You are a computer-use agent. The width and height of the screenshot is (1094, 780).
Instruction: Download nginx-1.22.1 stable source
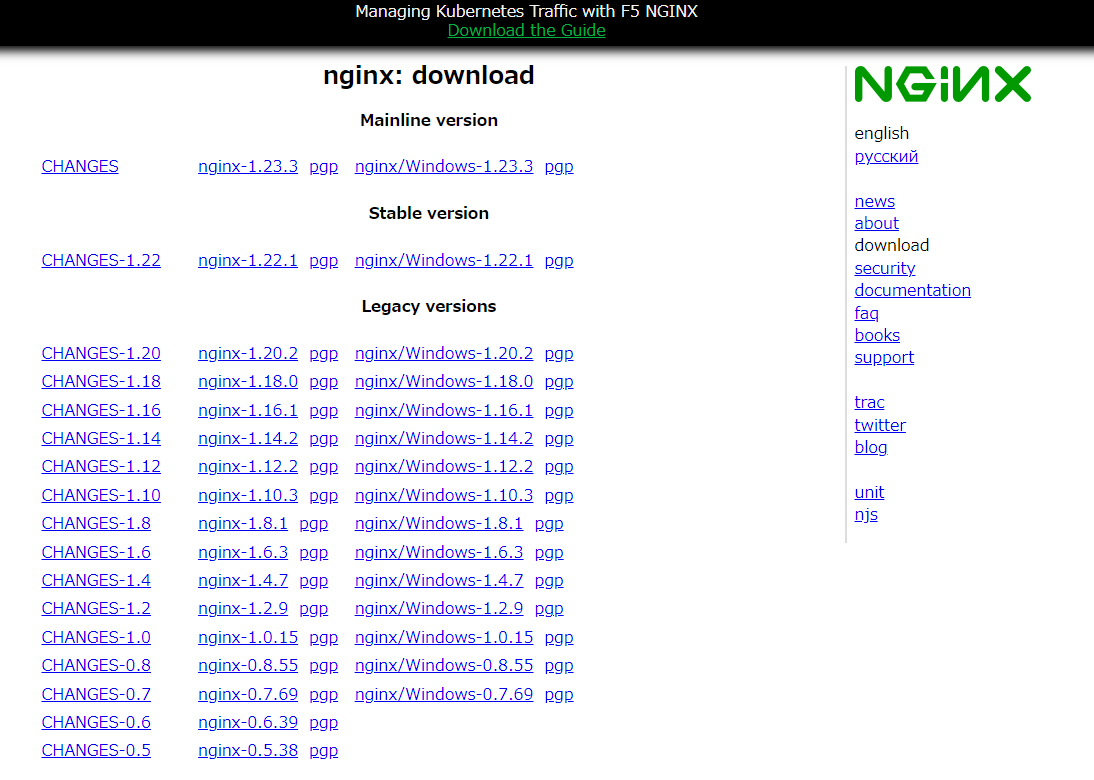(248, 260)
